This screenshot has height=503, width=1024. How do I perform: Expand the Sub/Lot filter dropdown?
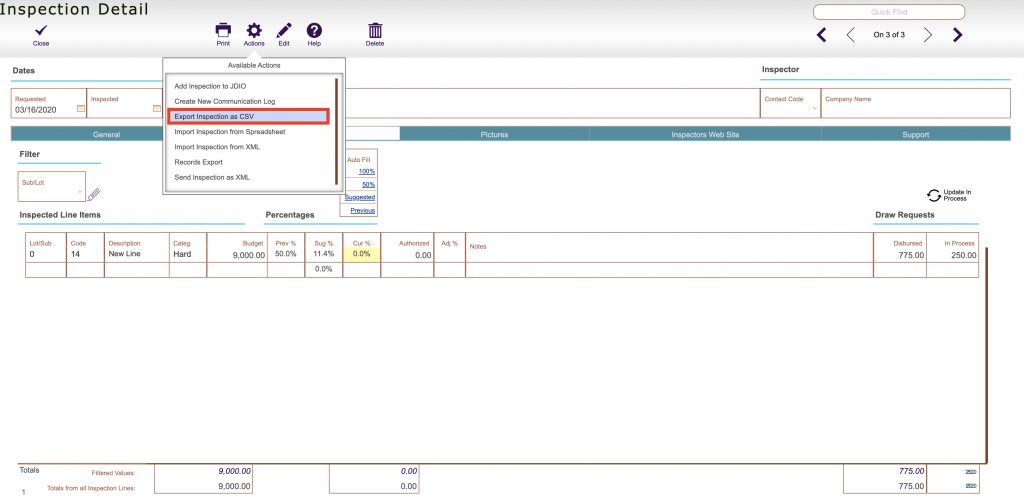(80, 192)
